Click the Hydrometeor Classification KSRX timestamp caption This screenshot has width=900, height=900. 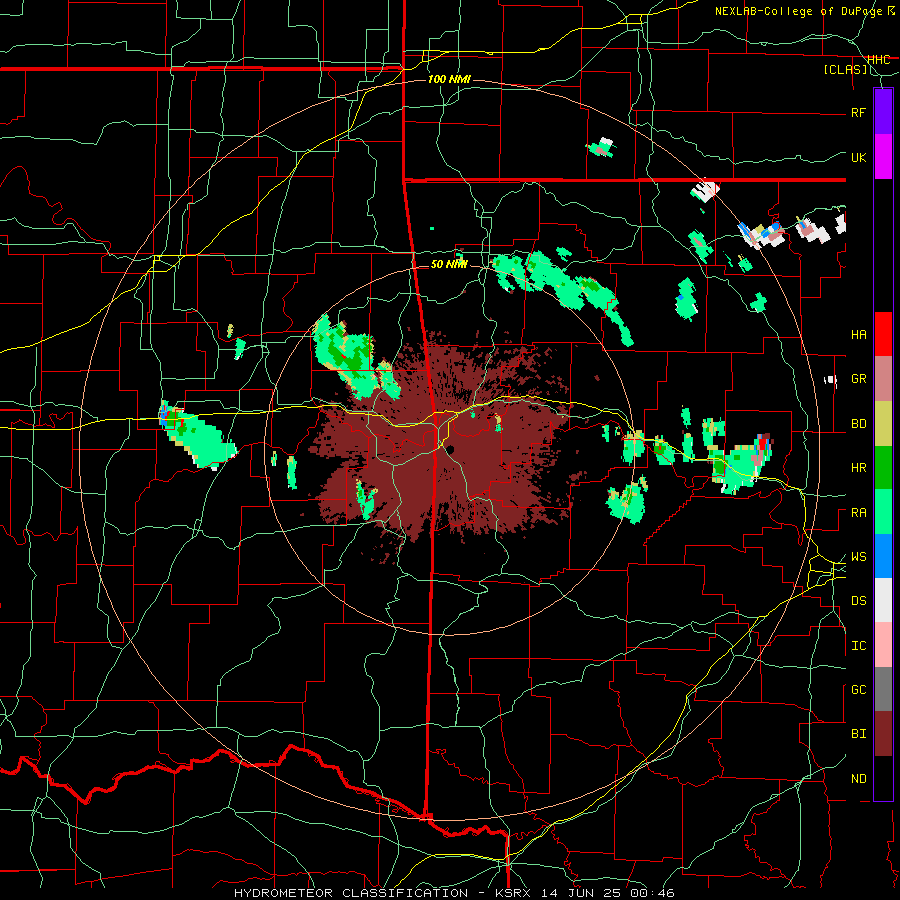pos(454,893)
